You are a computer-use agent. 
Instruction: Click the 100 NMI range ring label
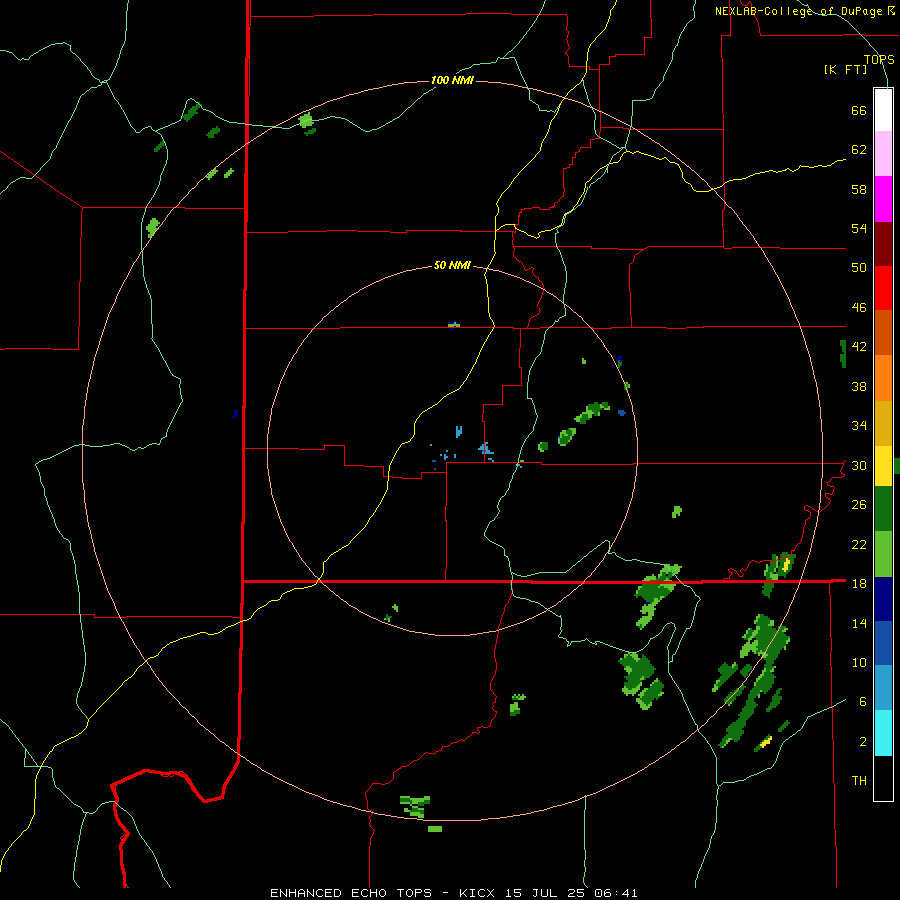452,80
